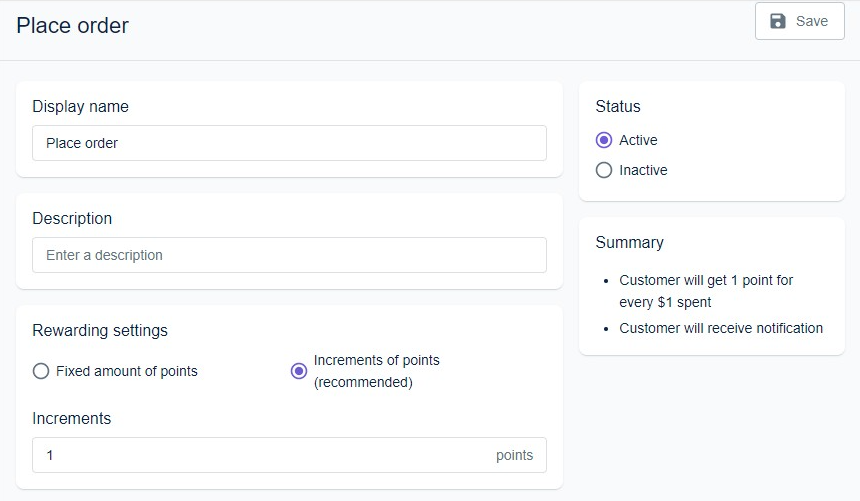
Task: Focus the Display name text field
Action: 289,143
